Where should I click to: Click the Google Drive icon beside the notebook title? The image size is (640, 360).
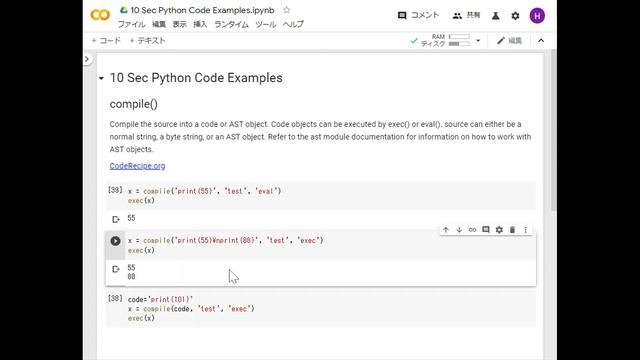[x=123, y=10]
